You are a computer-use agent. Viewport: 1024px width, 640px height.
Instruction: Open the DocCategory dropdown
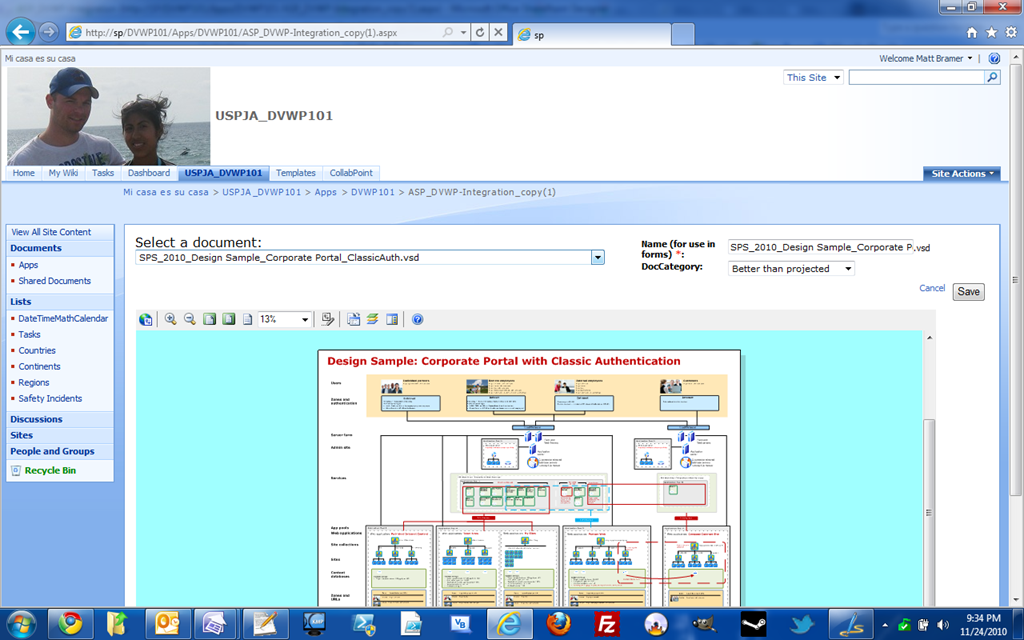coord(791,268)
